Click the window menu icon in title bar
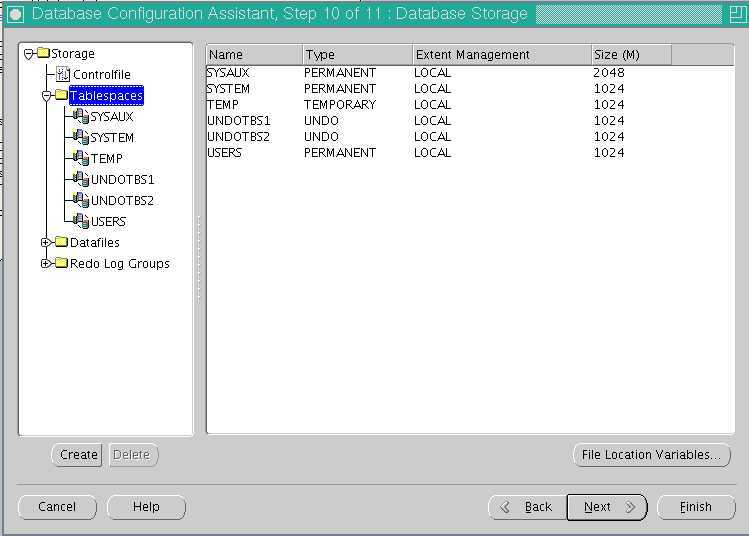The width and height of the screenshot is (749, 536). click(x=15, y=14)
